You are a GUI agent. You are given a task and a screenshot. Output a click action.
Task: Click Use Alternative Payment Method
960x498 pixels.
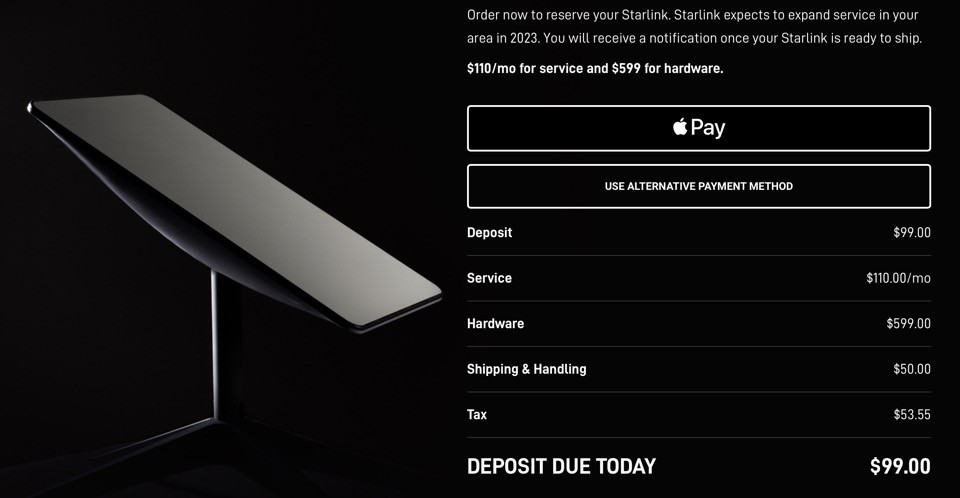coord(698,186)
